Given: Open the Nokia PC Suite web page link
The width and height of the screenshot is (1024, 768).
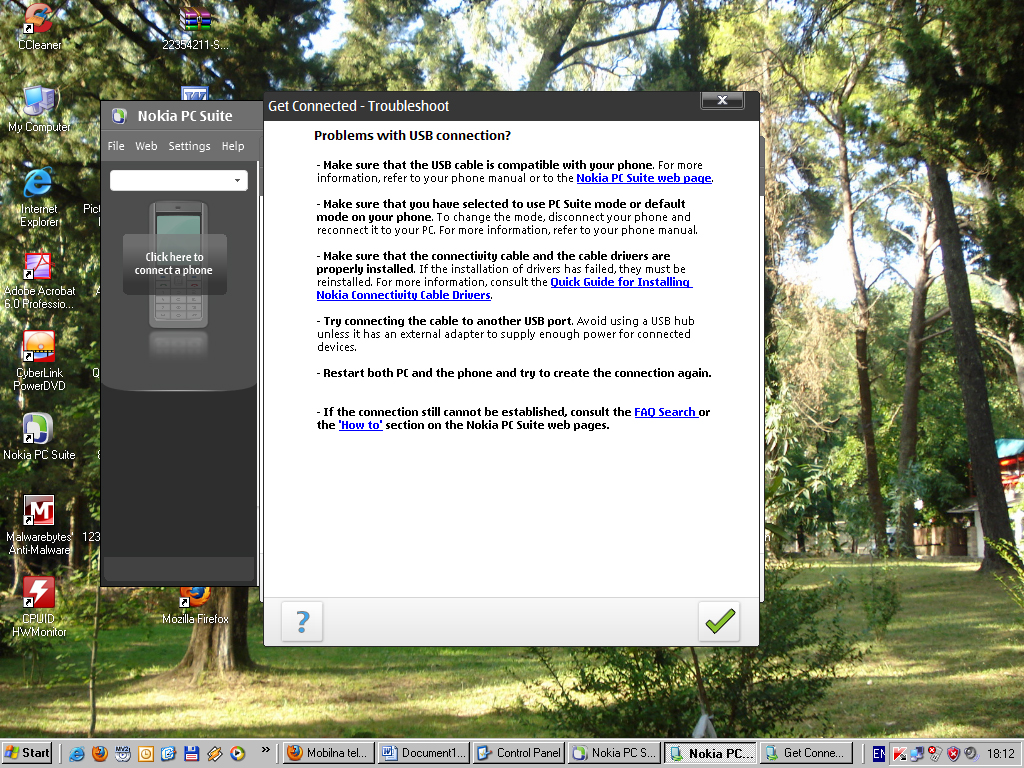Looking at the screenshot, I should point(643,178).
